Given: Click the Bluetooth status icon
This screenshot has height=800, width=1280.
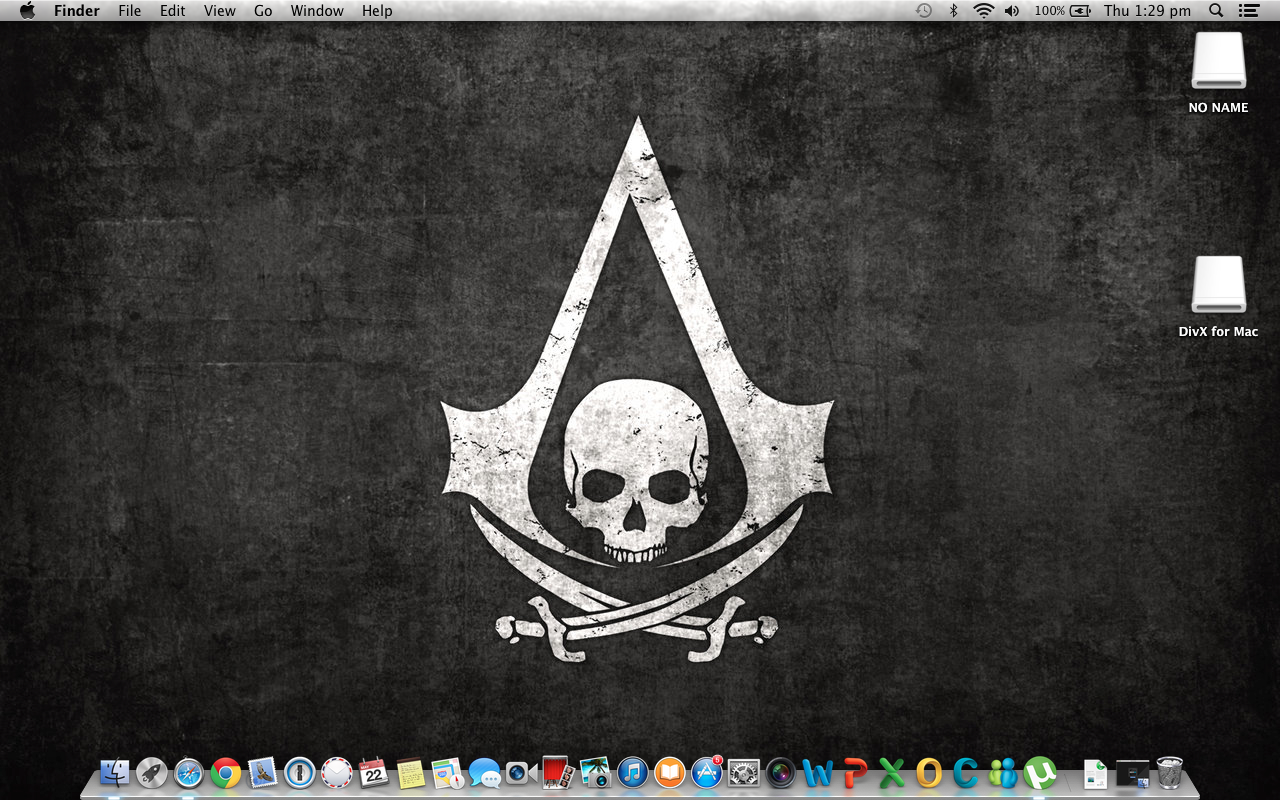Looking at the screenshot, I should [x=954, y=11].
